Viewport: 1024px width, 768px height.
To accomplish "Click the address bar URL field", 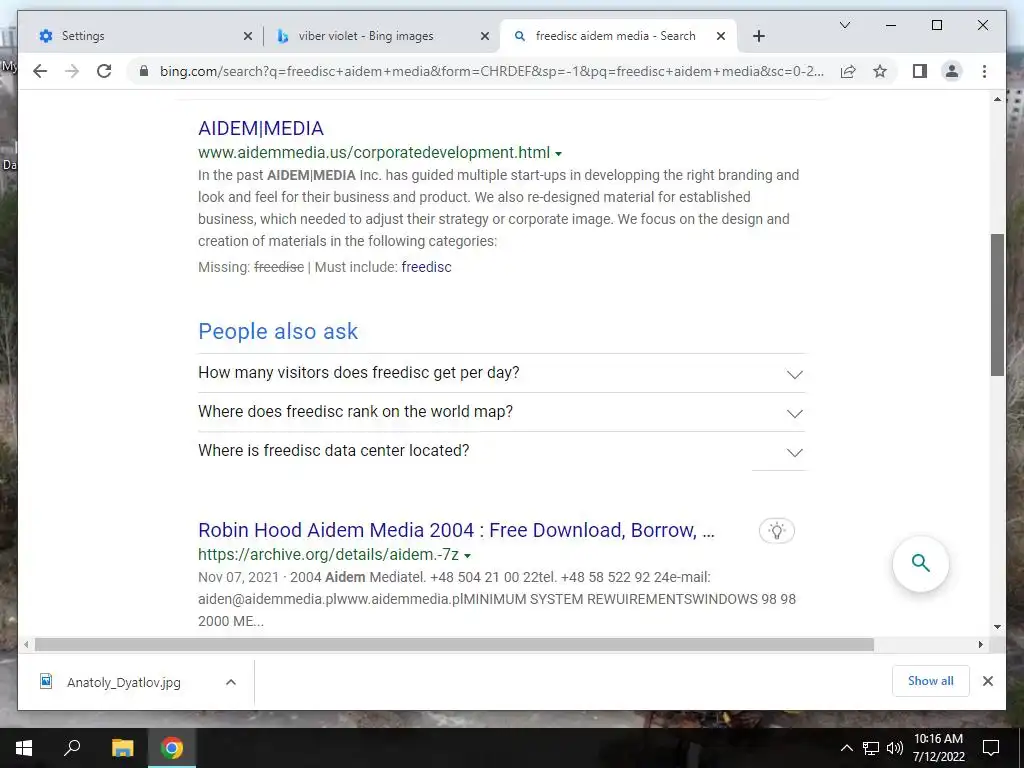I will [491, 71].
